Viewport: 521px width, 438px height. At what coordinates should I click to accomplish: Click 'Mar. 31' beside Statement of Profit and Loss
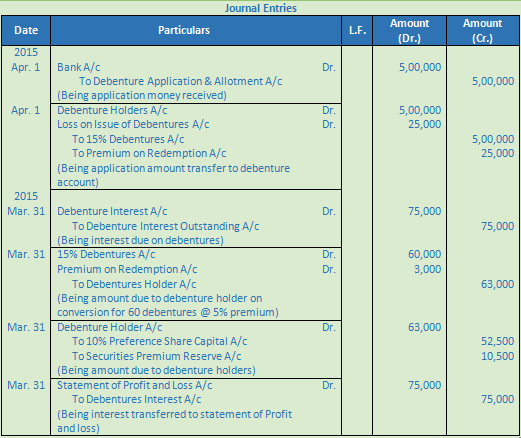[26, 385]
